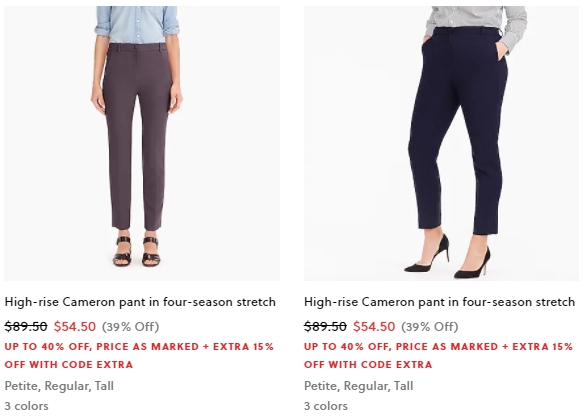Click the right High-rise Cameron pant title
The width and height of the screenshot is (587, 418).
coord(440,302)
